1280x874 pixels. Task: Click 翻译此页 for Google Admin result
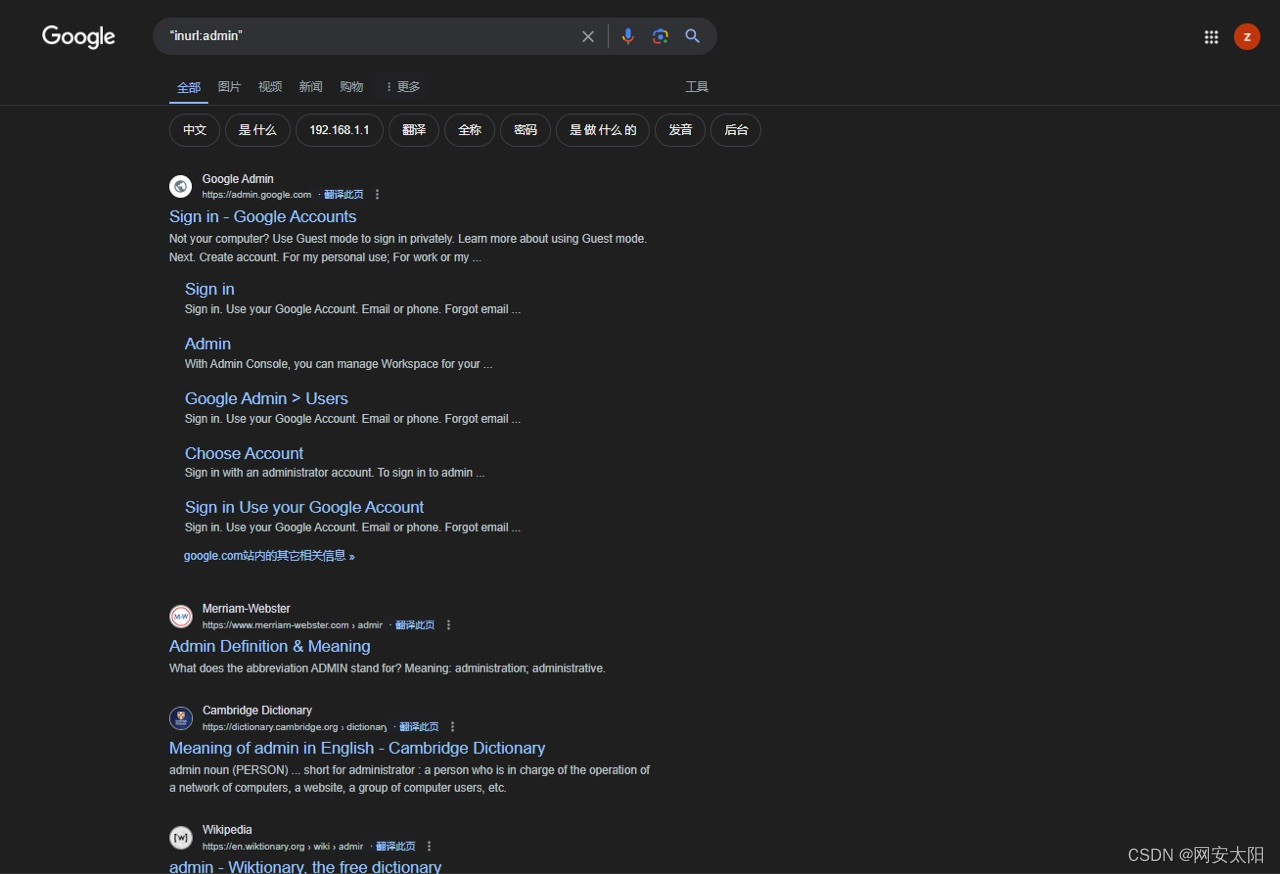click(x=343, y=195)
